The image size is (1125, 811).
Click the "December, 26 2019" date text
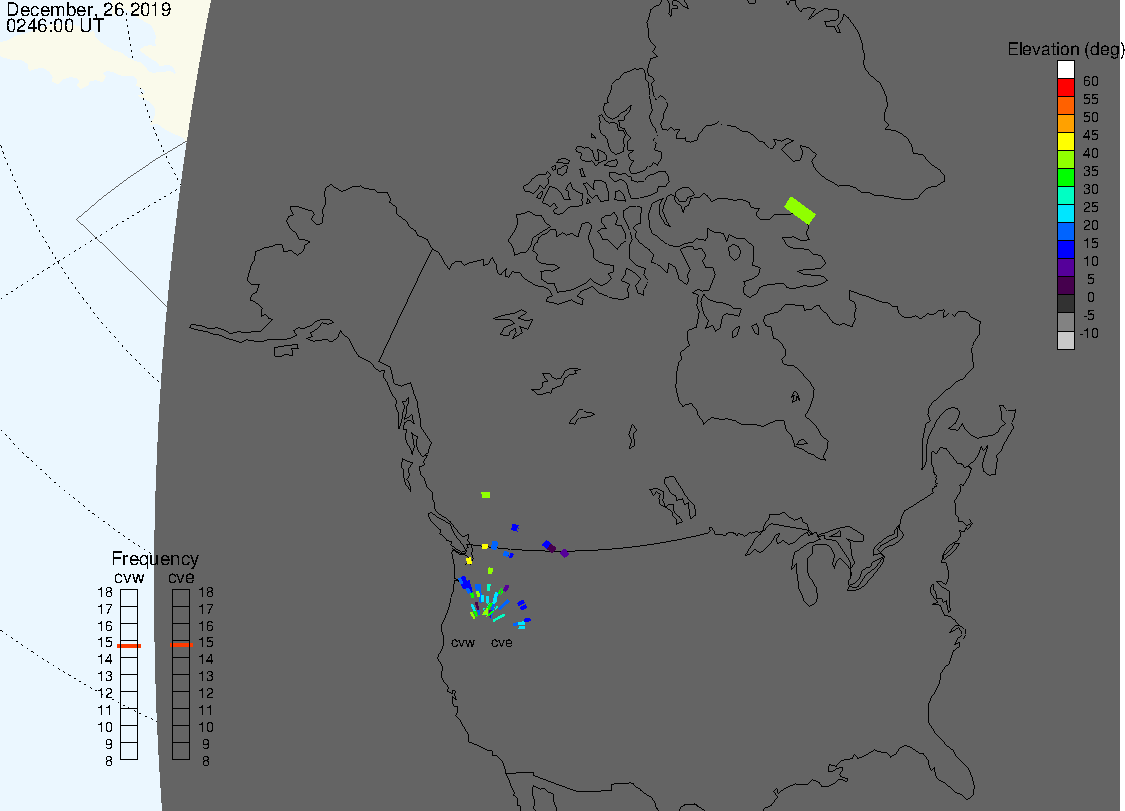pyautogui.click(x=89, y=9)
